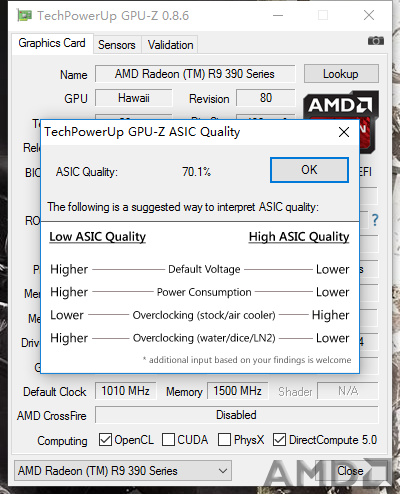Screen dimensions: 400x494
Task: Click the Memory 1500 MHz field
Action: pyautogui.click(x=238, y=391)
